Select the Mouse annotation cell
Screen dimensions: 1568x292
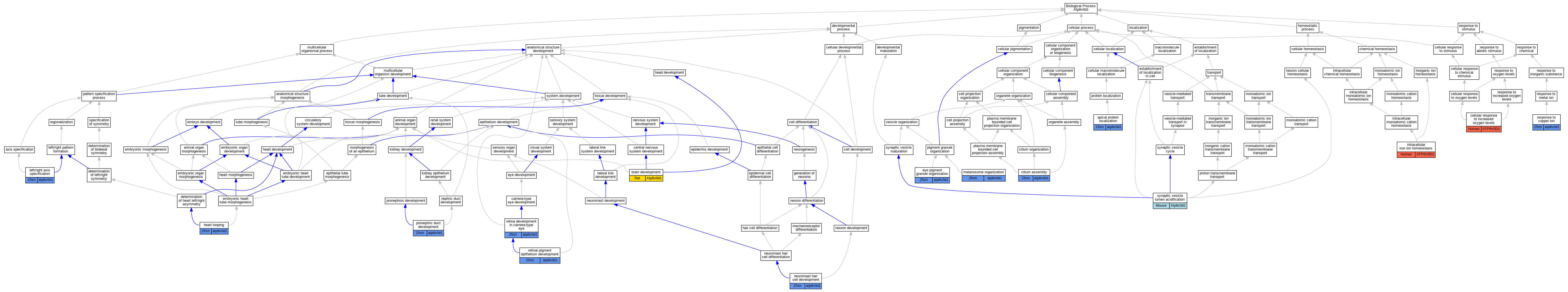pos(1161,206)
